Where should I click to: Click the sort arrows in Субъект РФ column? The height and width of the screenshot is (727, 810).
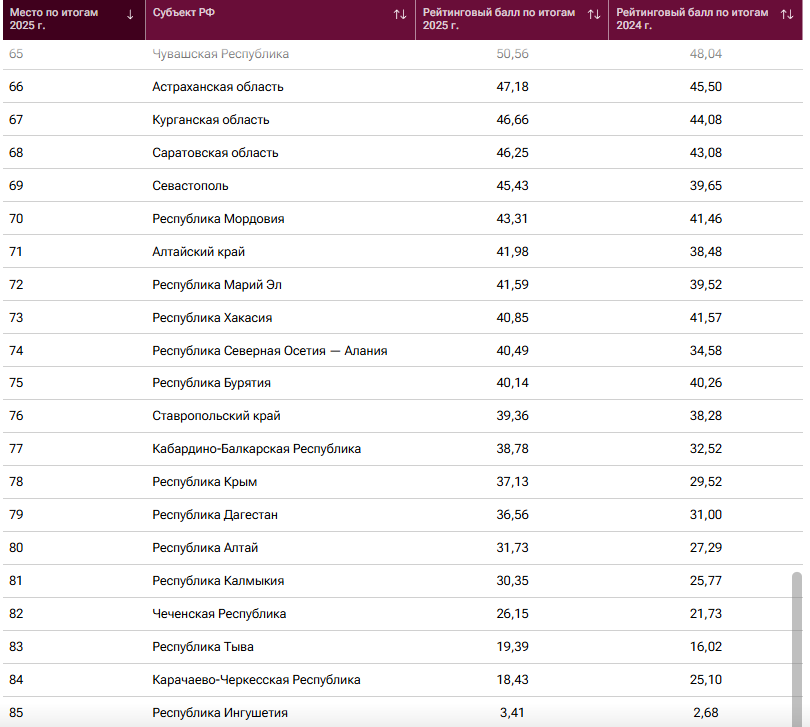tap(400, 15)
